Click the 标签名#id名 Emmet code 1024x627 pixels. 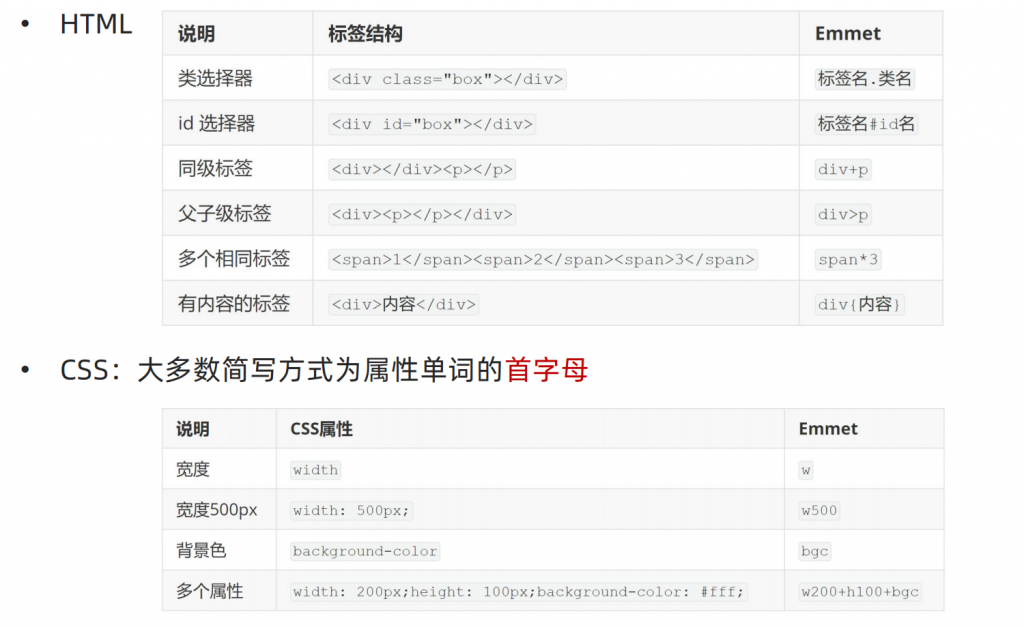(866, 124)
